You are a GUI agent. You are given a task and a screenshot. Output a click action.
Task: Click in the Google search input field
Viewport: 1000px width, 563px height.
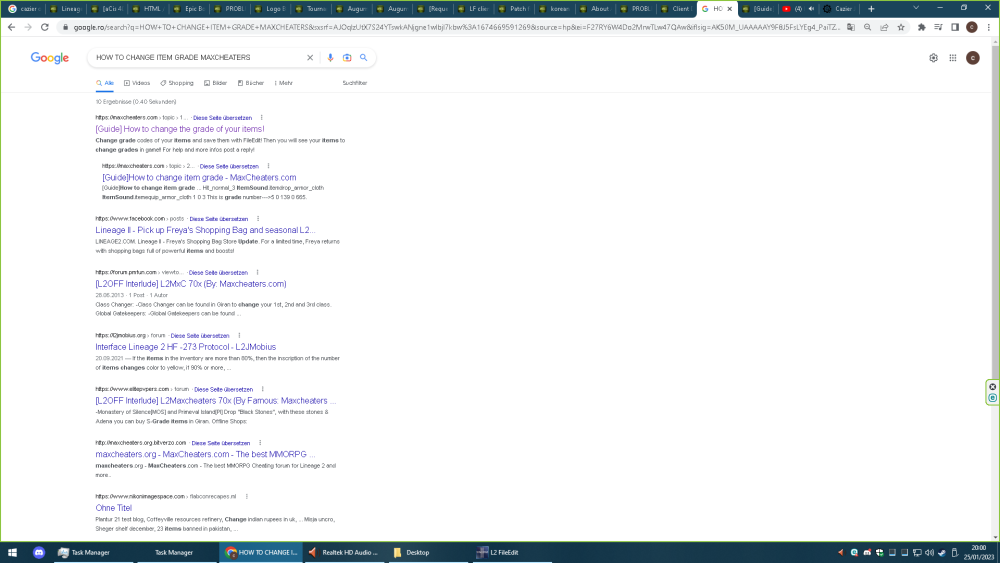(198, 57)
